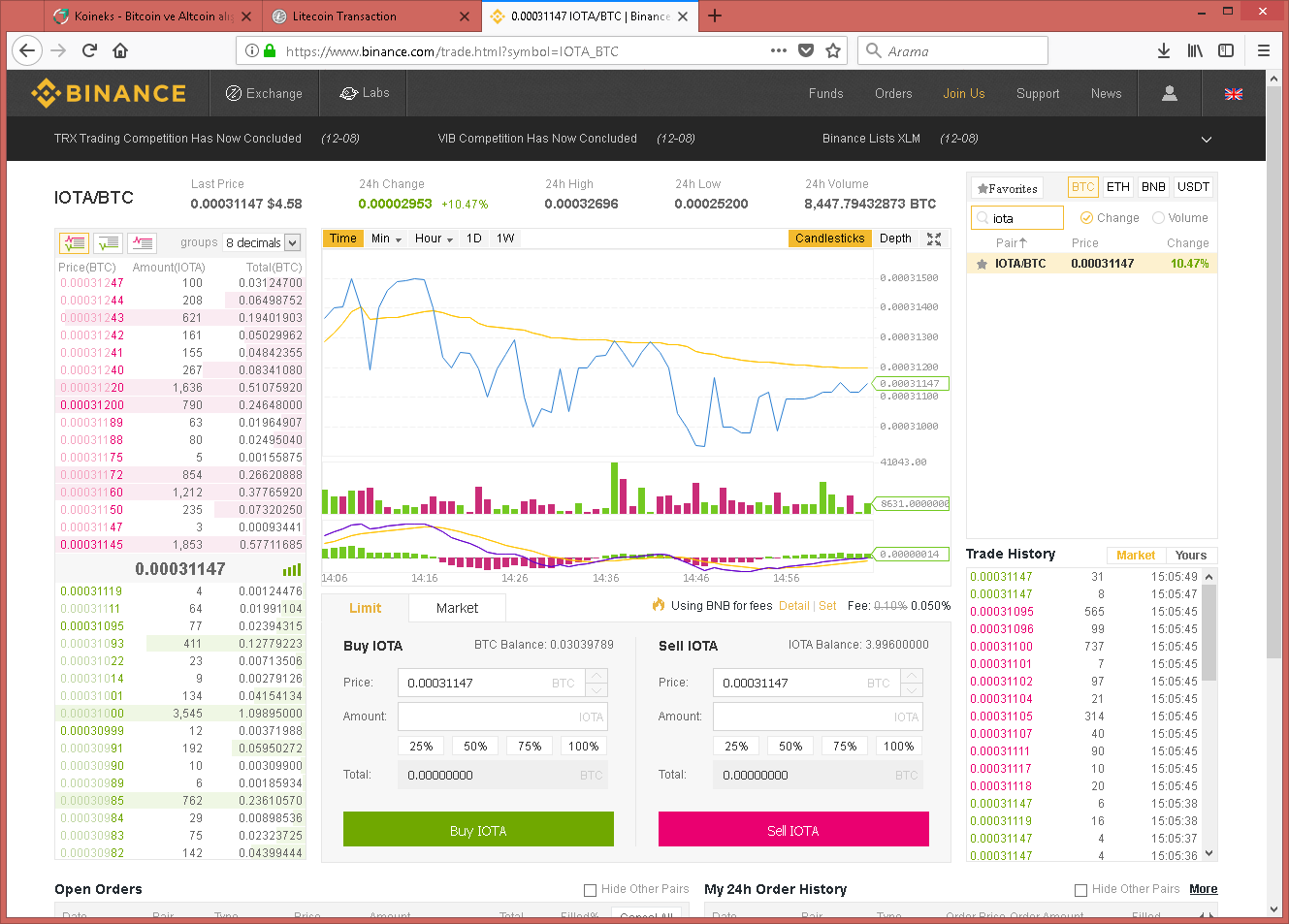Go back with browser back arrow

pos(27,50)
